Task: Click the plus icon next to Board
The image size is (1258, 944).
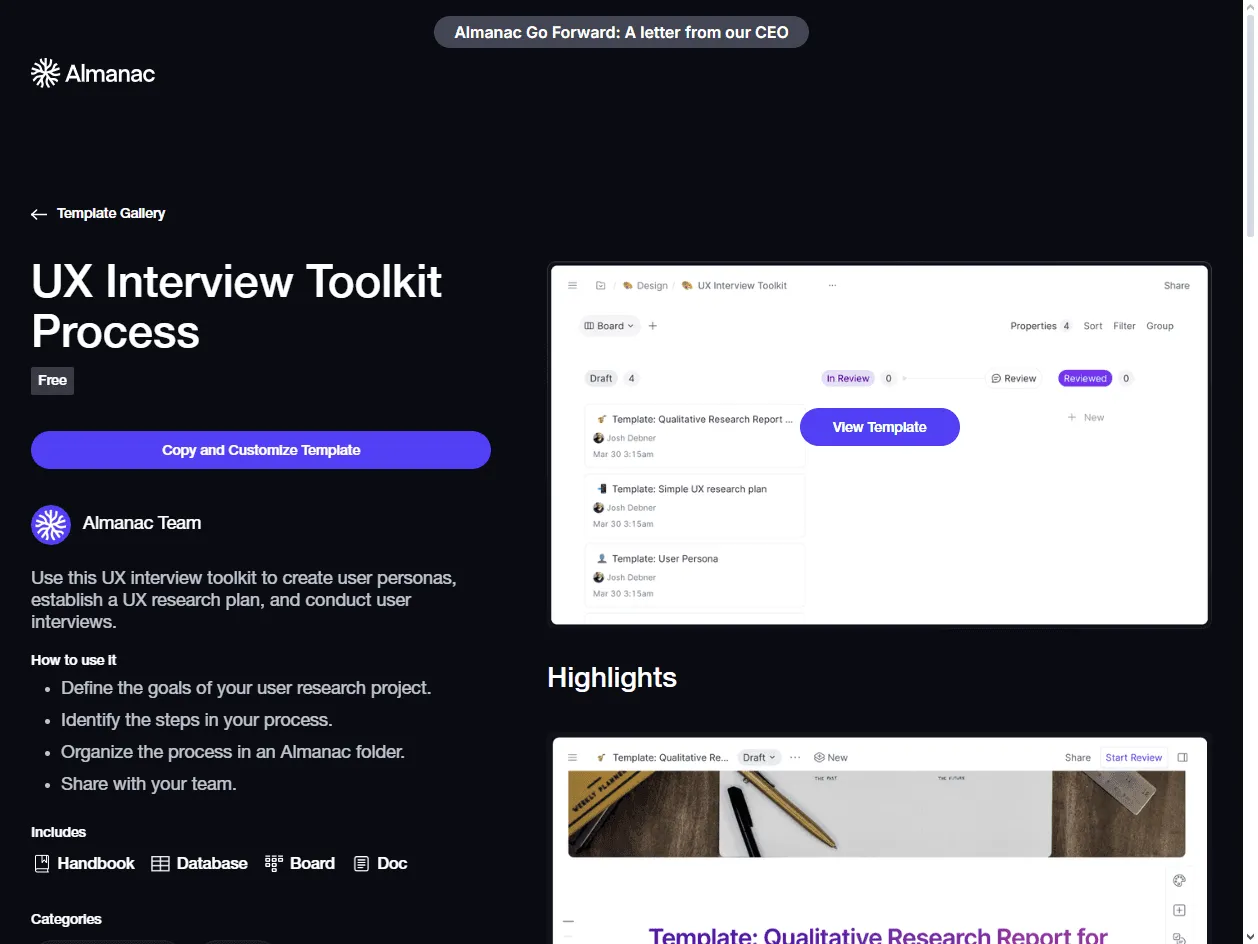Action: [x=653, y=326]
